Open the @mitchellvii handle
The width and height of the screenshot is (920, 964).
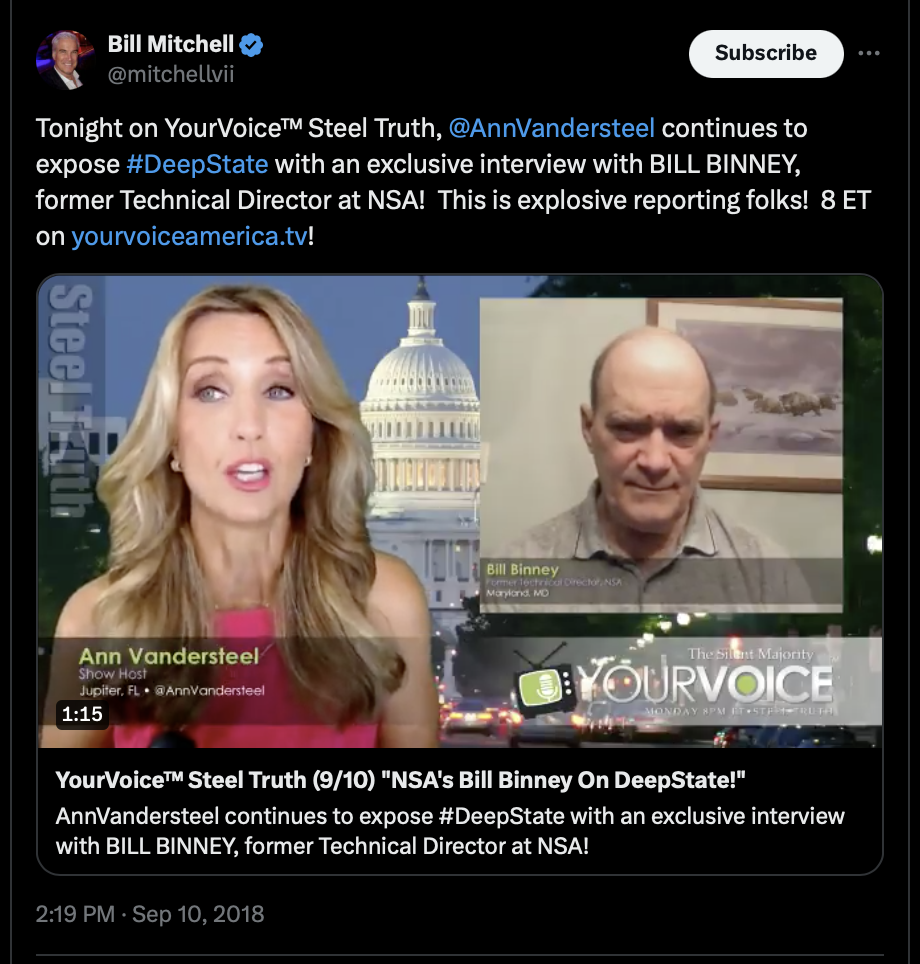[171, 74]
